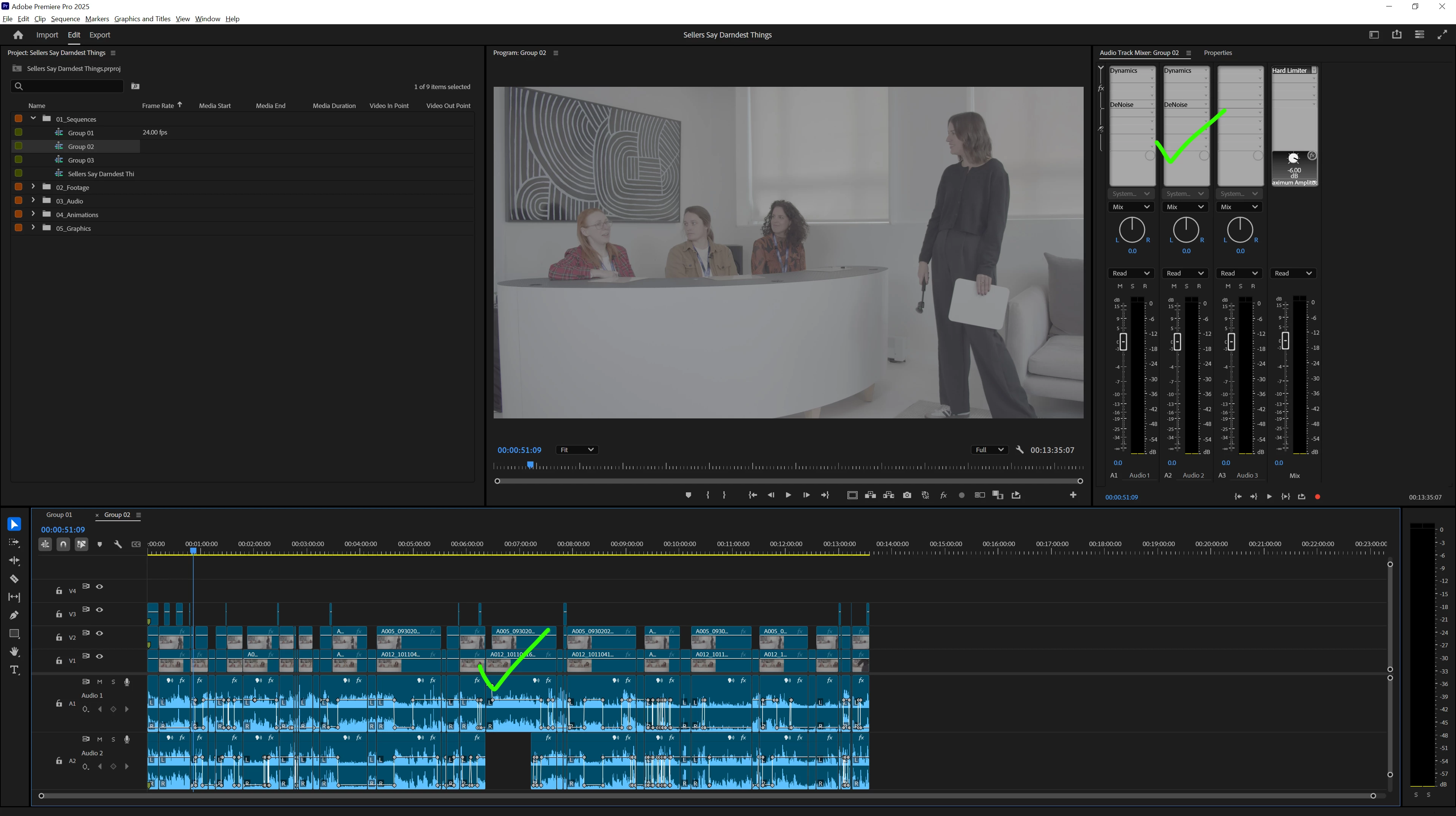This screenshot has height=816, width=1456.
Task: Mute the Audio 1 track in the timeline
Action: tap(99, 681)
